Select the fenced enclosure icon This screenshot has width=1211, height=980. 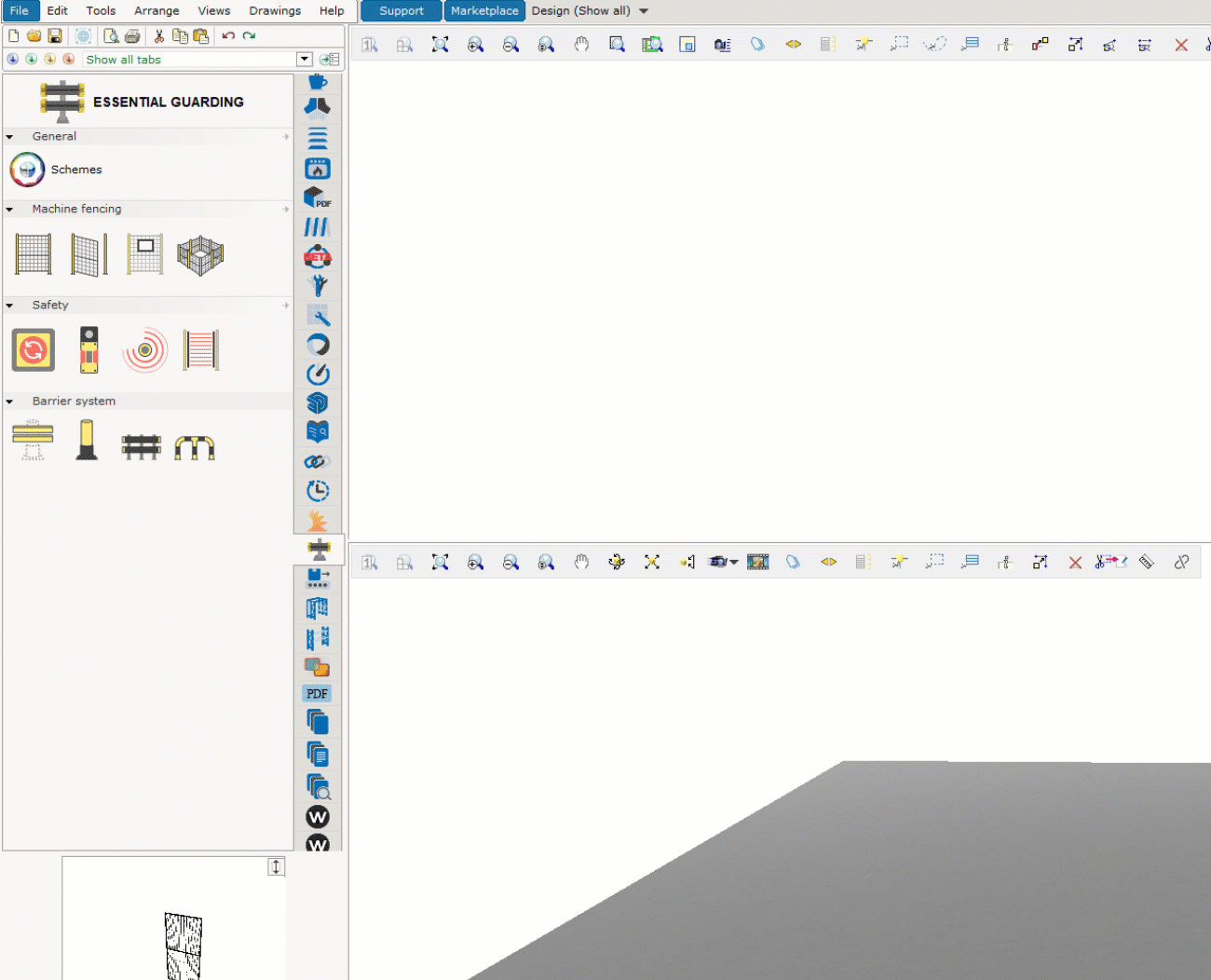[200, 256]
